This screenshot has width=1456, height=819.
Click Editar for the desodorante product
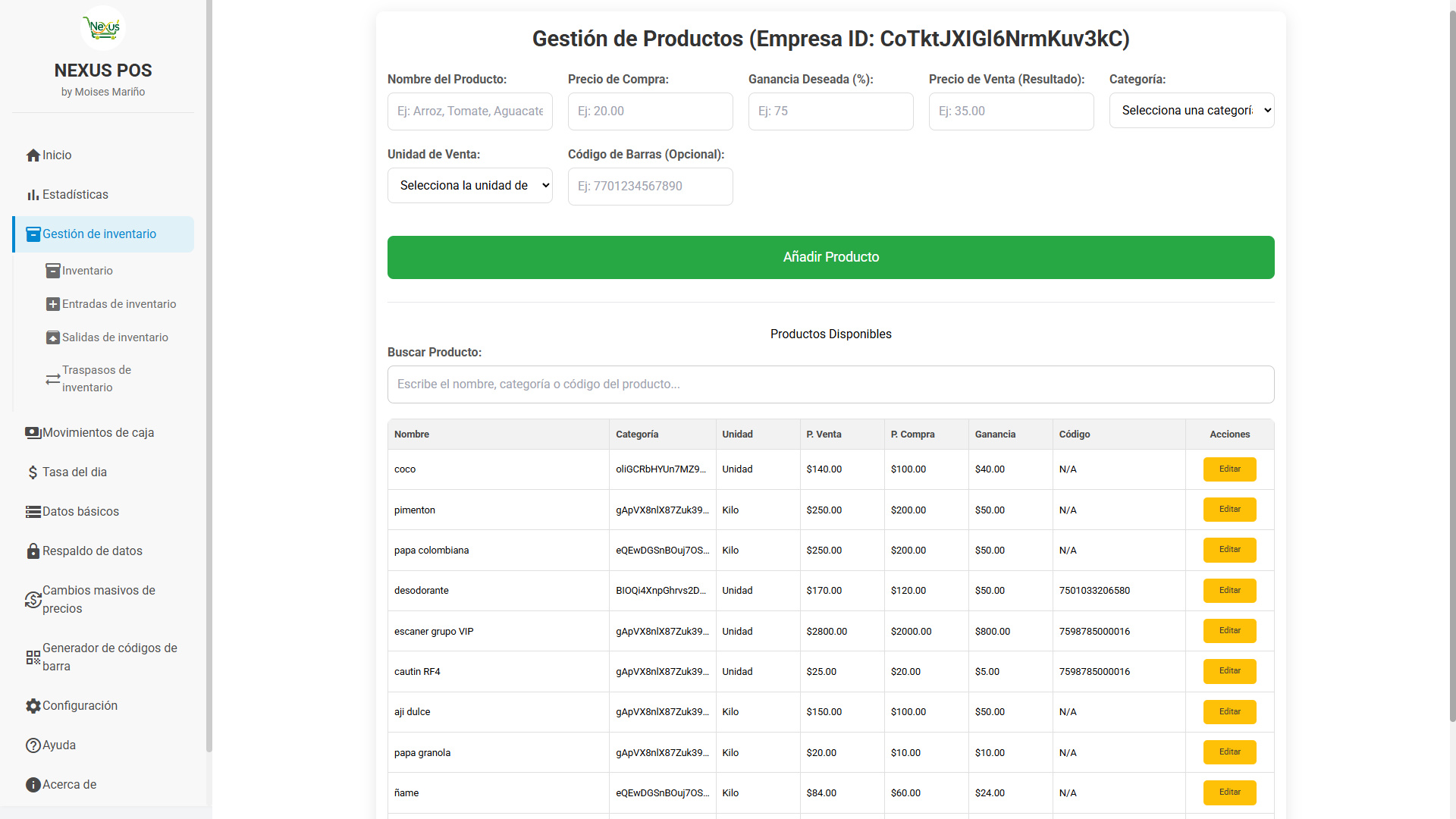point(1229,591)
